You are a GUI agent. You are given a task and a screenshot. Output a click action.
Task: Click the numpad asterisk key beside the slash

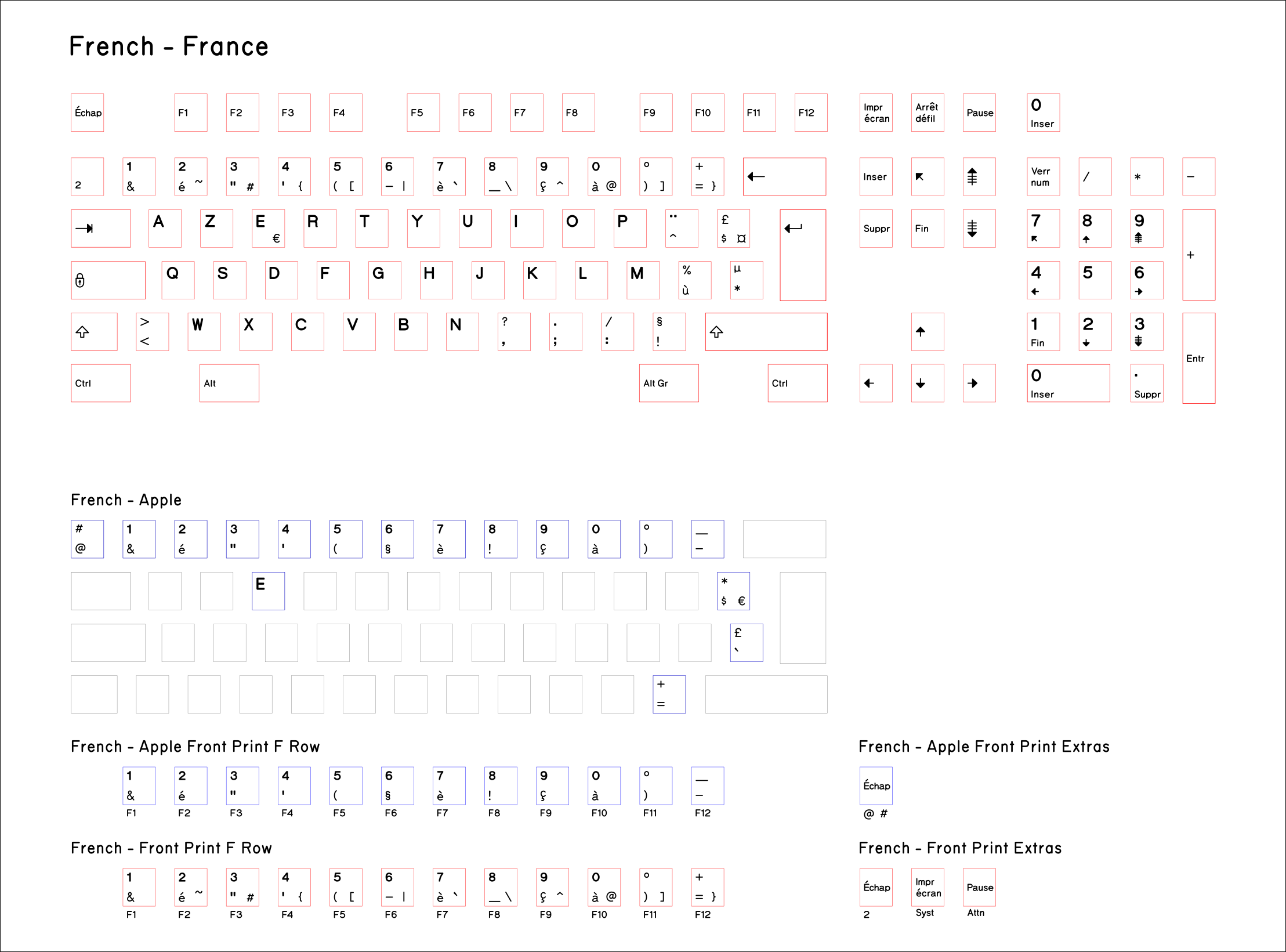[1147, 176]
